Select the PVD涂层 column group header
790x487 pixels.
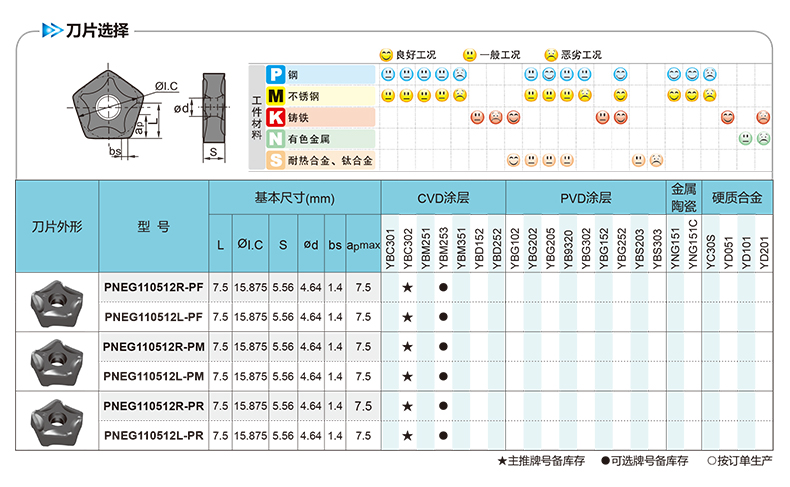[x=586, y=198]
